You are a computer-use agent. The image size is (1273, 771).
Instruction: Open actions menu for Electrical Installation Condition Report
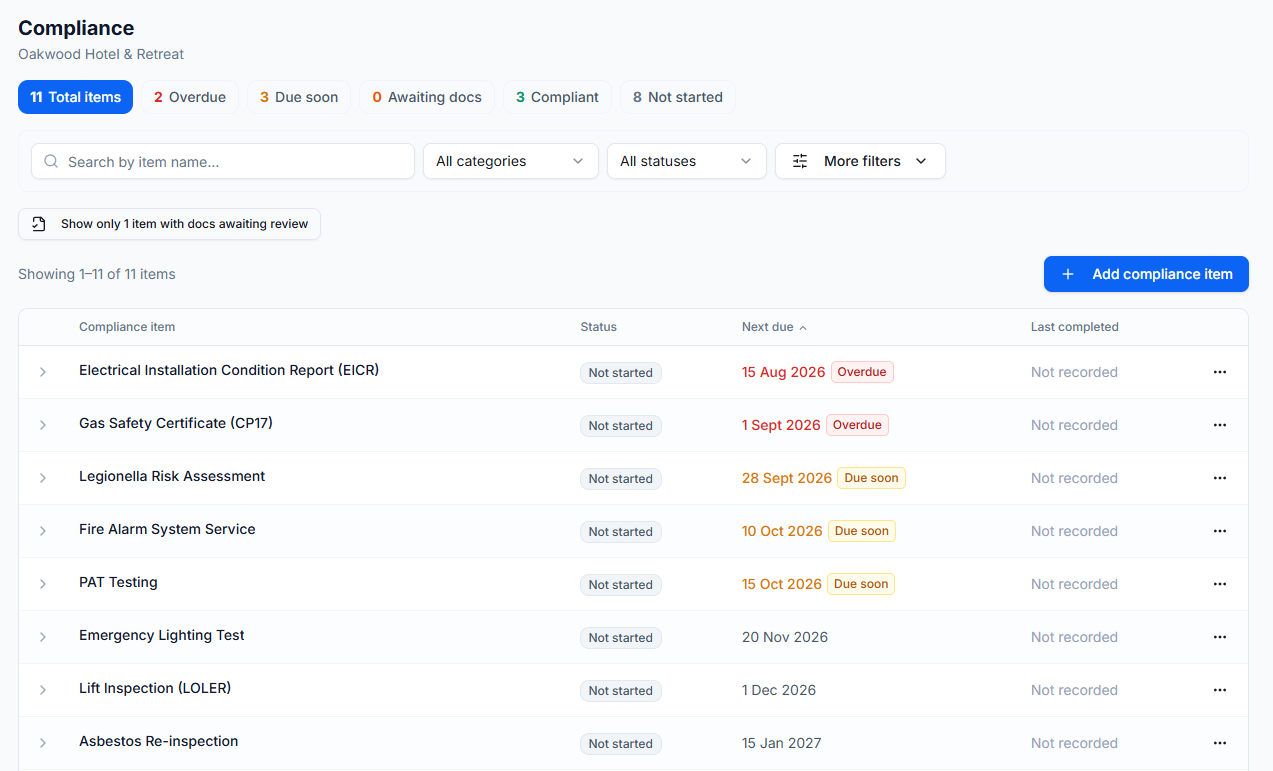point(1219,372)
